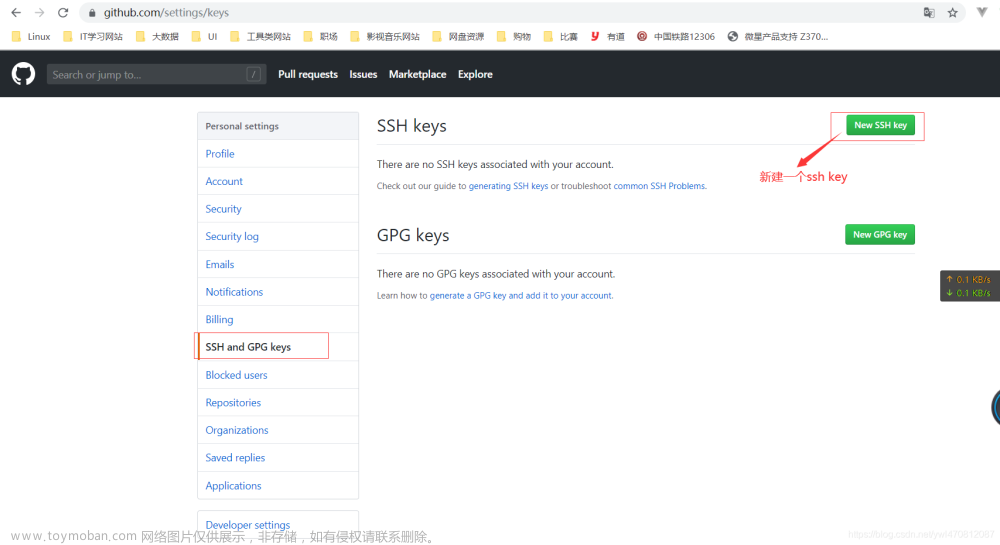Click the New SSH key button
The width and height of the screenshot is (1000, 545).
click(880, 125)
